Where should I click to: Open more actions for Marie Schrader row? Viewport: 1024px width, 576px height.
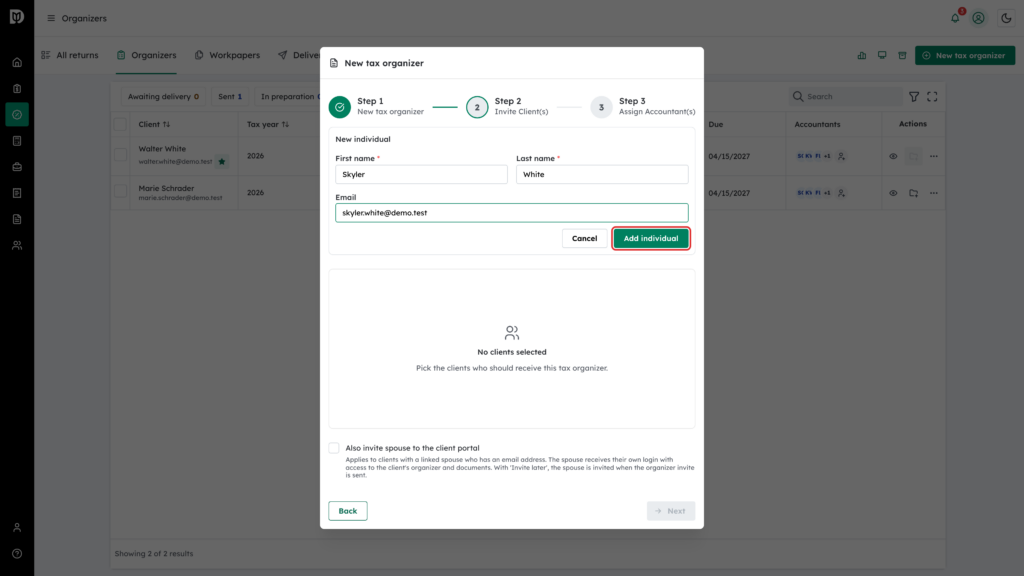tap(933, 193)
